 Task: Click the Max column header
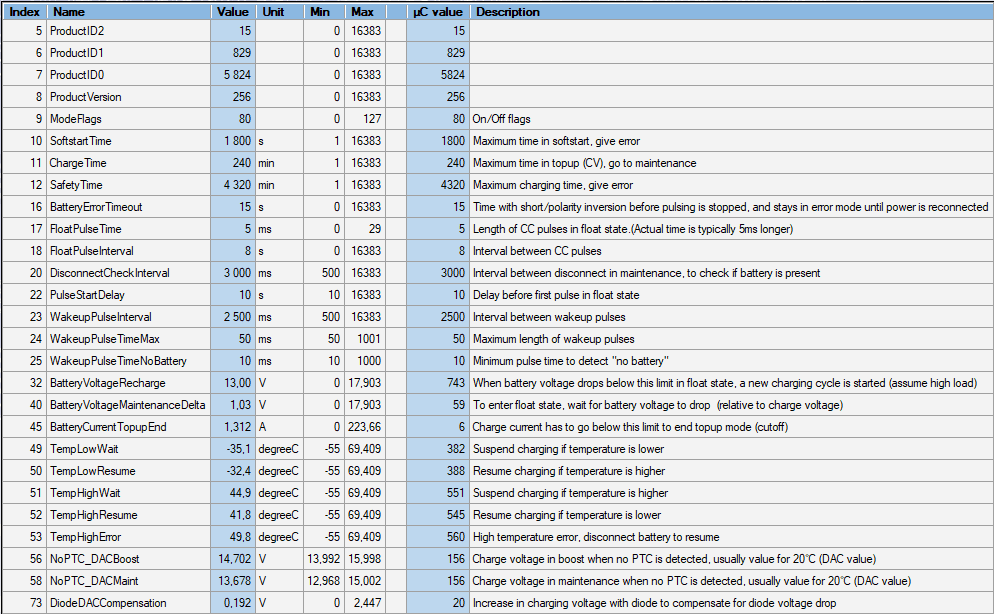coord(365,12)
